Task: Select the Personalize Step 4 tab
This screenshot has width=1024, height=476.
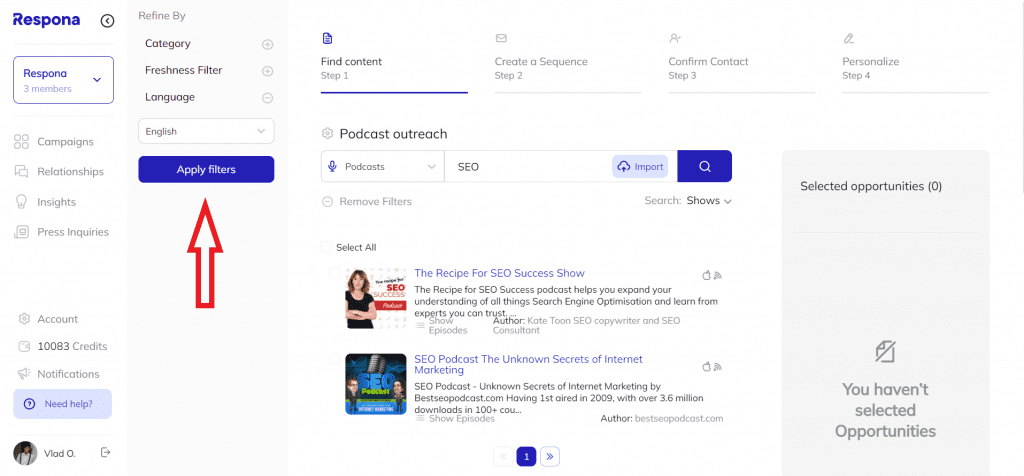Action: (x=915, y=62)
